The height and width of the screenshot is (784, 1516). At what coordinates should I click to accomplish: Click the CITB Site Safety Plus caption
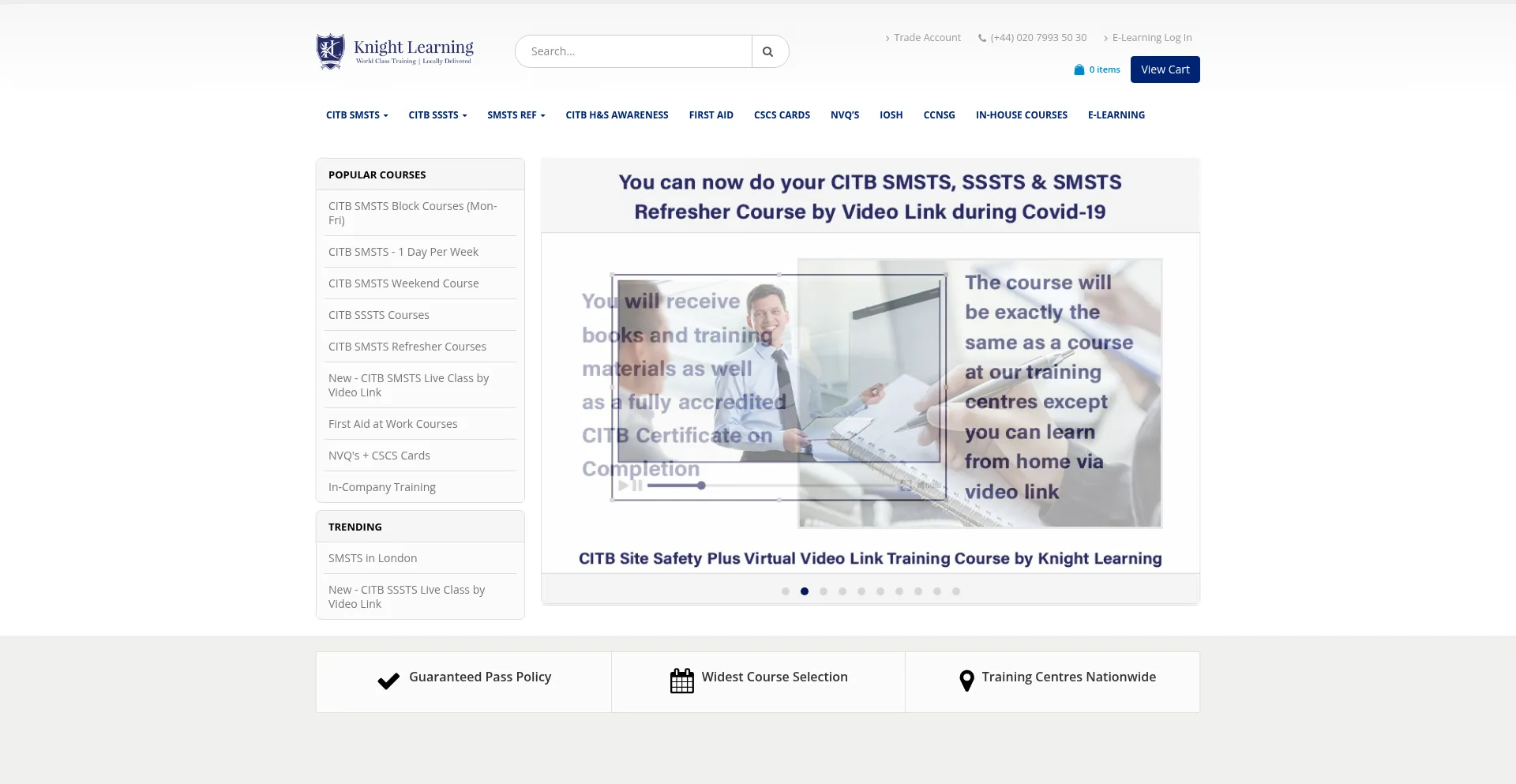[870, 558]
